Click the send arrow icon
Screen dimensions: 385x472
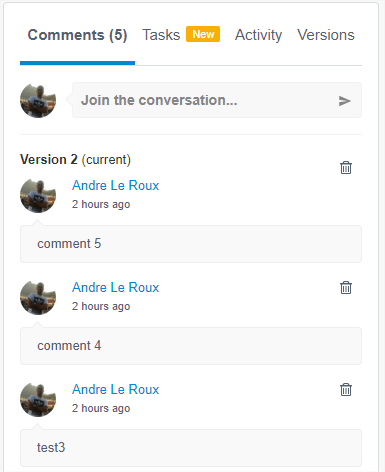click(x=344, y=101)
